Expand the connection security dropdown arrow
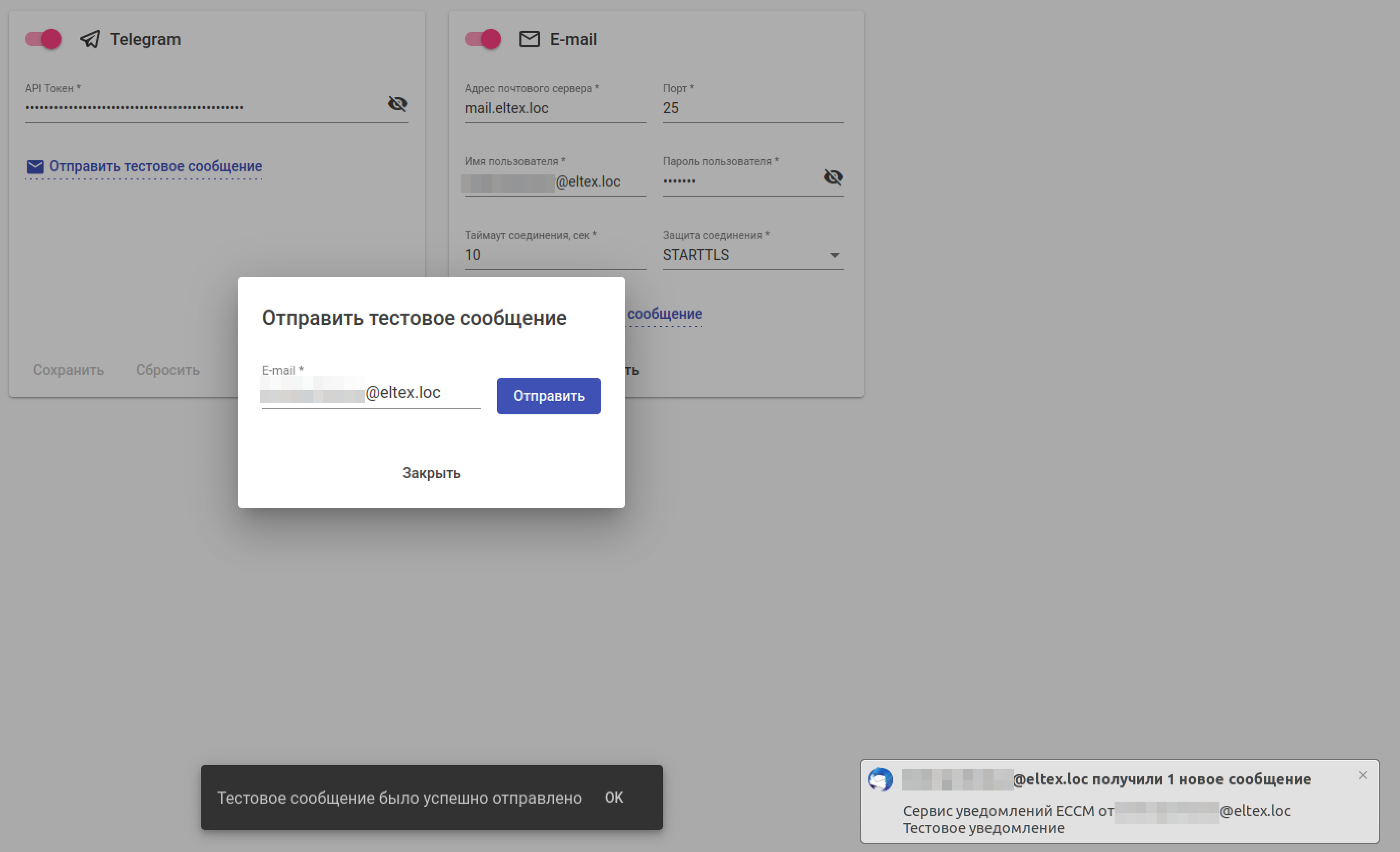Image resolution: width=1400 pixels, height=852 pixels. pyautogui.click(x=834, y=256)
